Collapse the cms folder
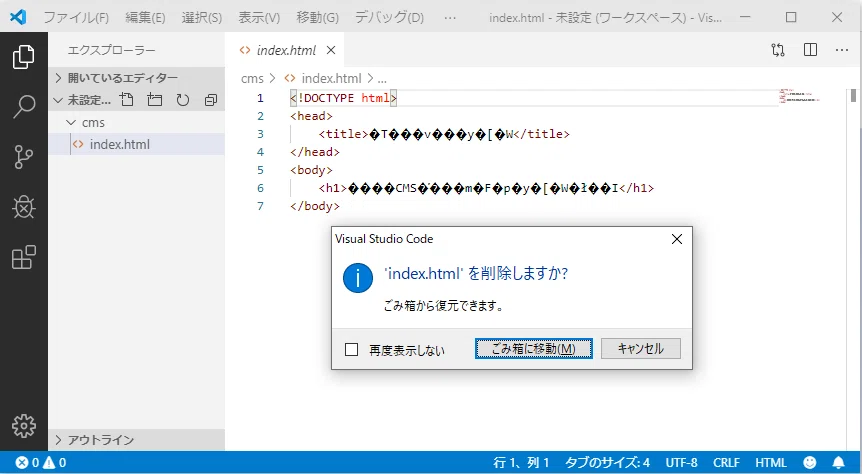Screen dimensions: 862x474 pos(71,122)
